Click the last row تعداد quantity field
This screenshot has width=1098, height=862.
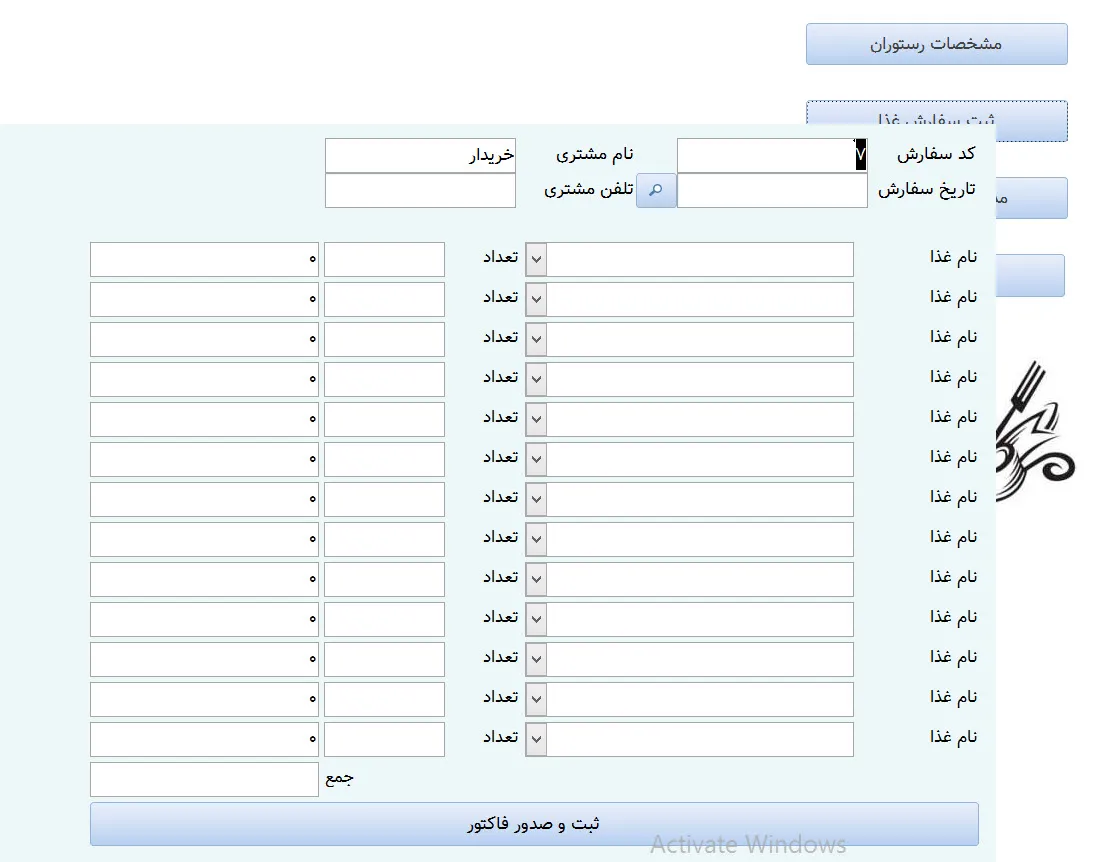click(x=384, y=740)
